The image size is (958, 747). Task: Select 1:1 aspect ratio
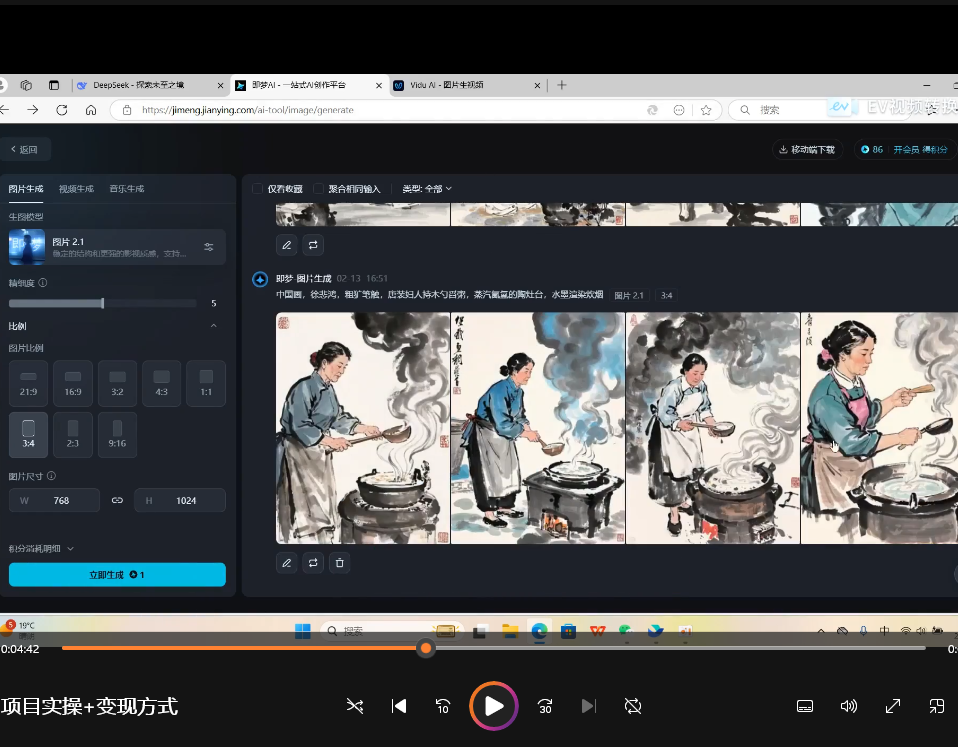pos(207,384)
